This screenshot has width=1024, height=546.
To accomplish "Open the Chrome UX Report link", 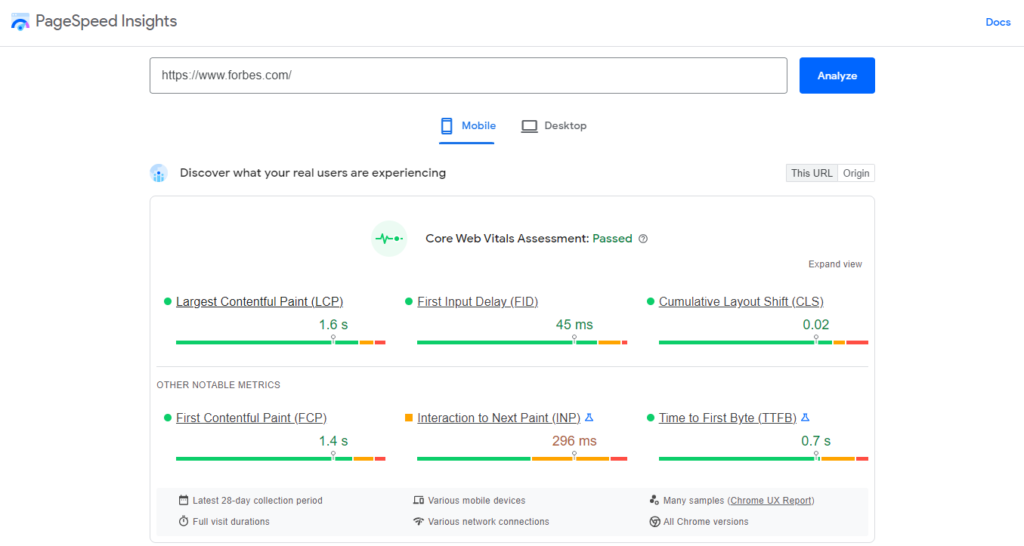I will 771,500.
